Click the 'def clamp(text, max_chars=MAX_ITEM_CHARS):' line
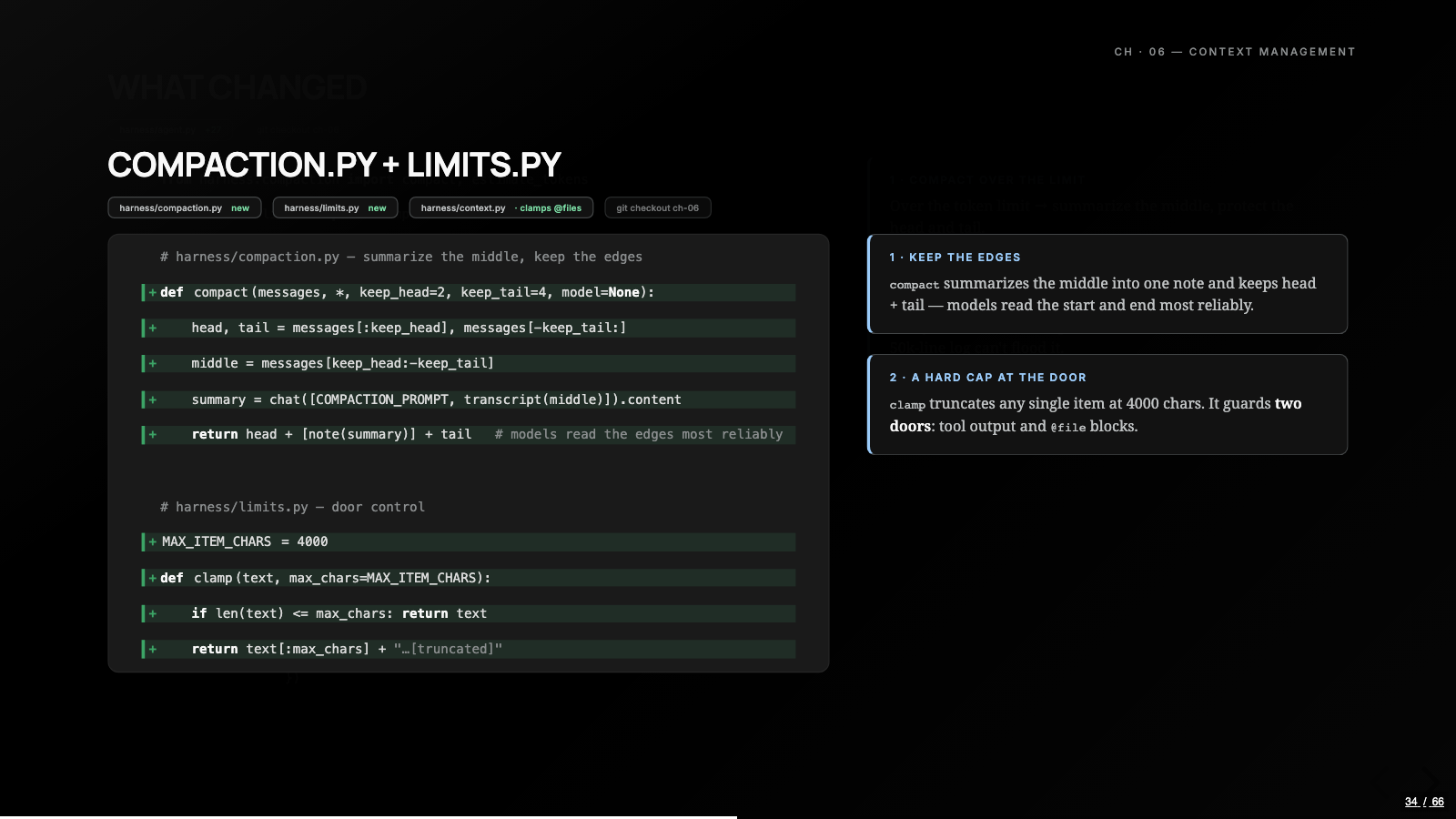Screen dimensions: 1456x819 (x=469, y=578)
